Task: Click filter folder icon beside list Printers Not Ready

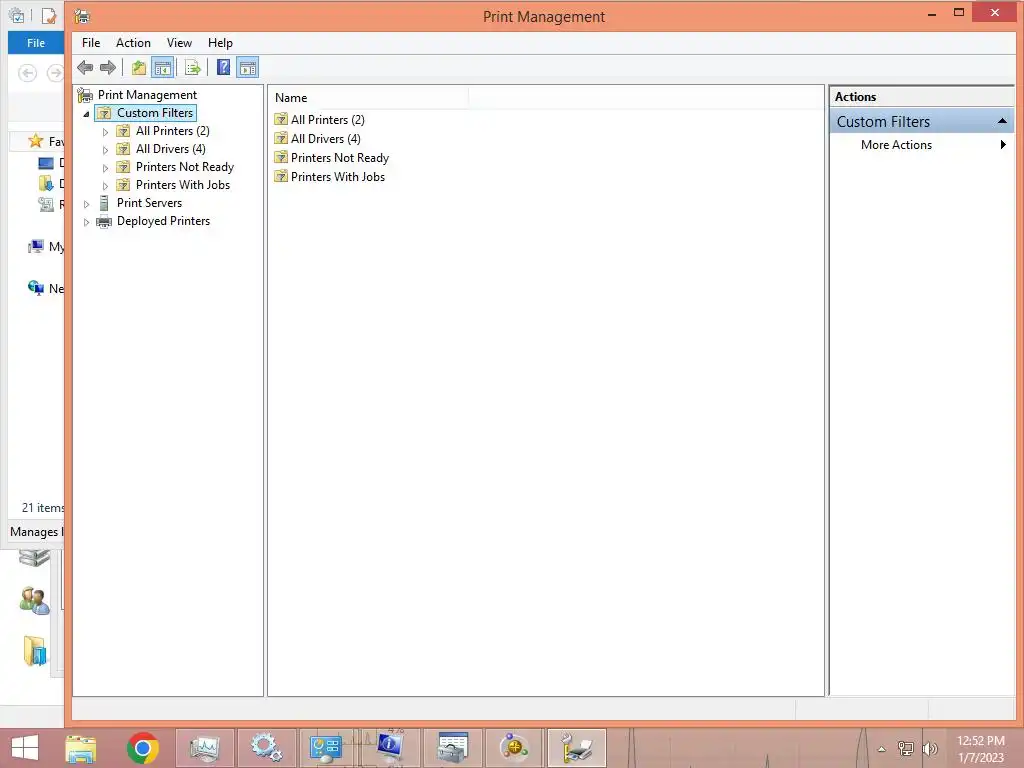Action: coord(281,157)
